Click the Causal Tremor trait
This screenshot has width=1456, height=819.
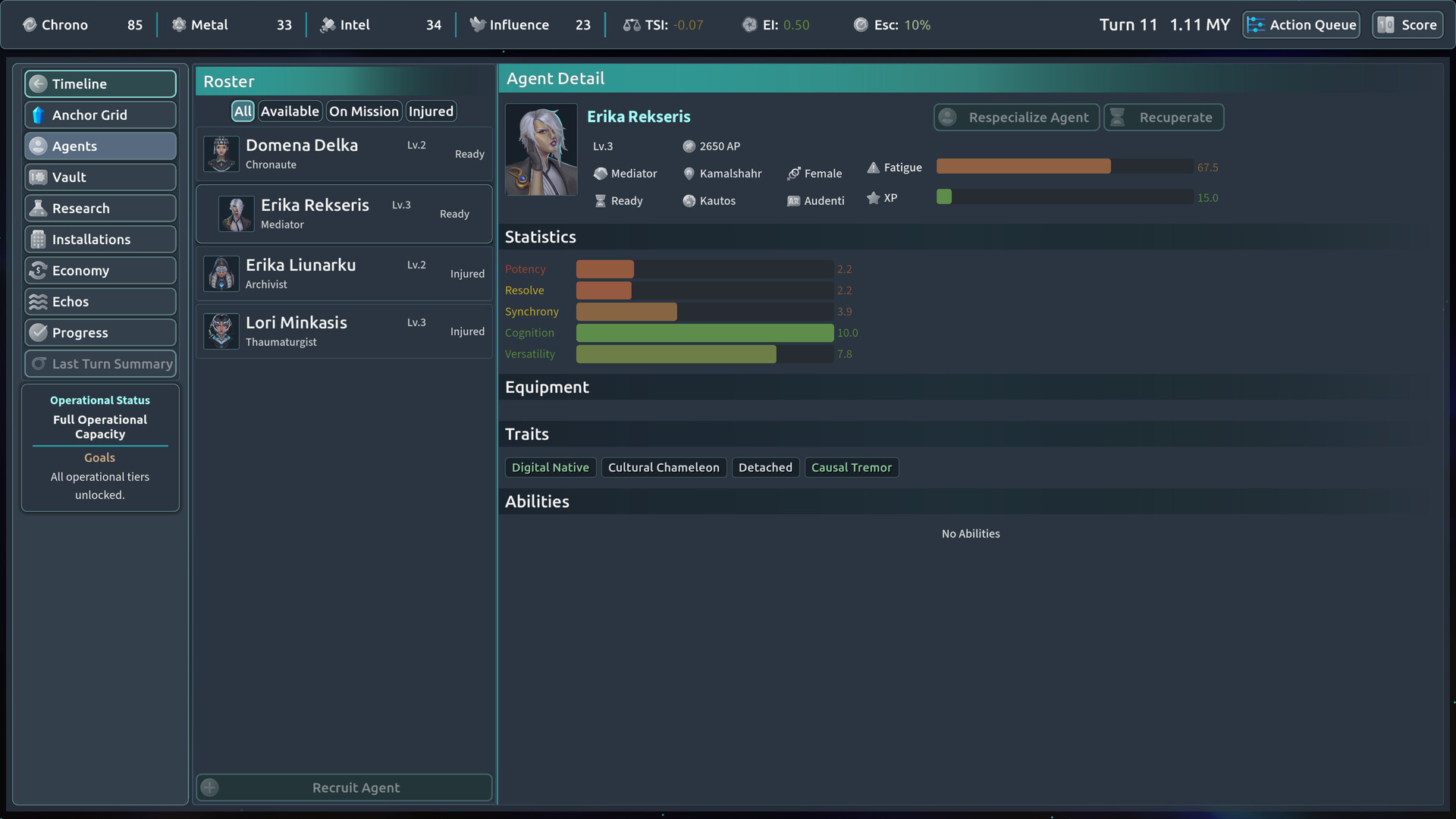852,468
